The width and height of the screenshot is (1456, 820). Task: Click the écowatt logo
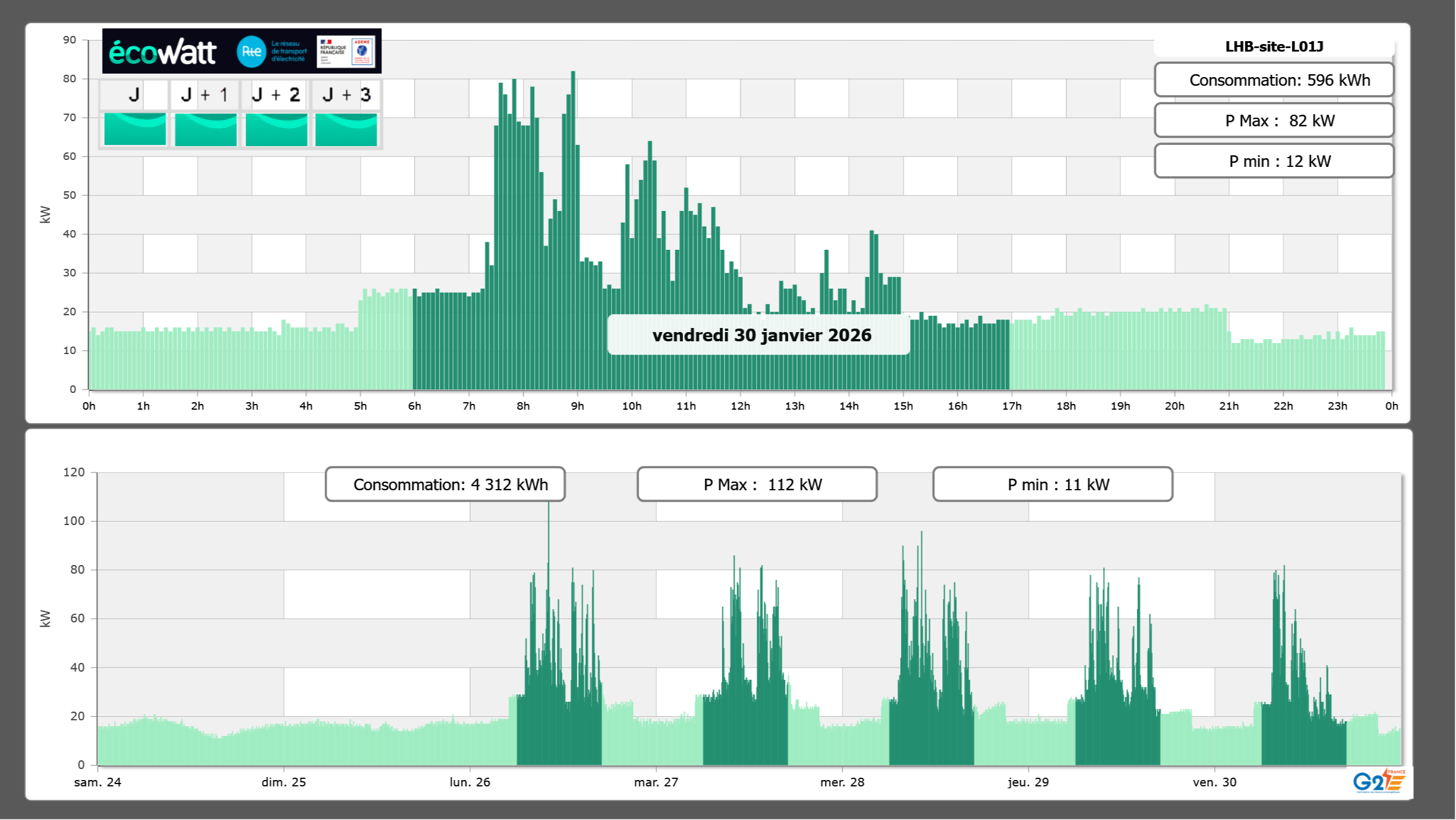coord(162,52)
